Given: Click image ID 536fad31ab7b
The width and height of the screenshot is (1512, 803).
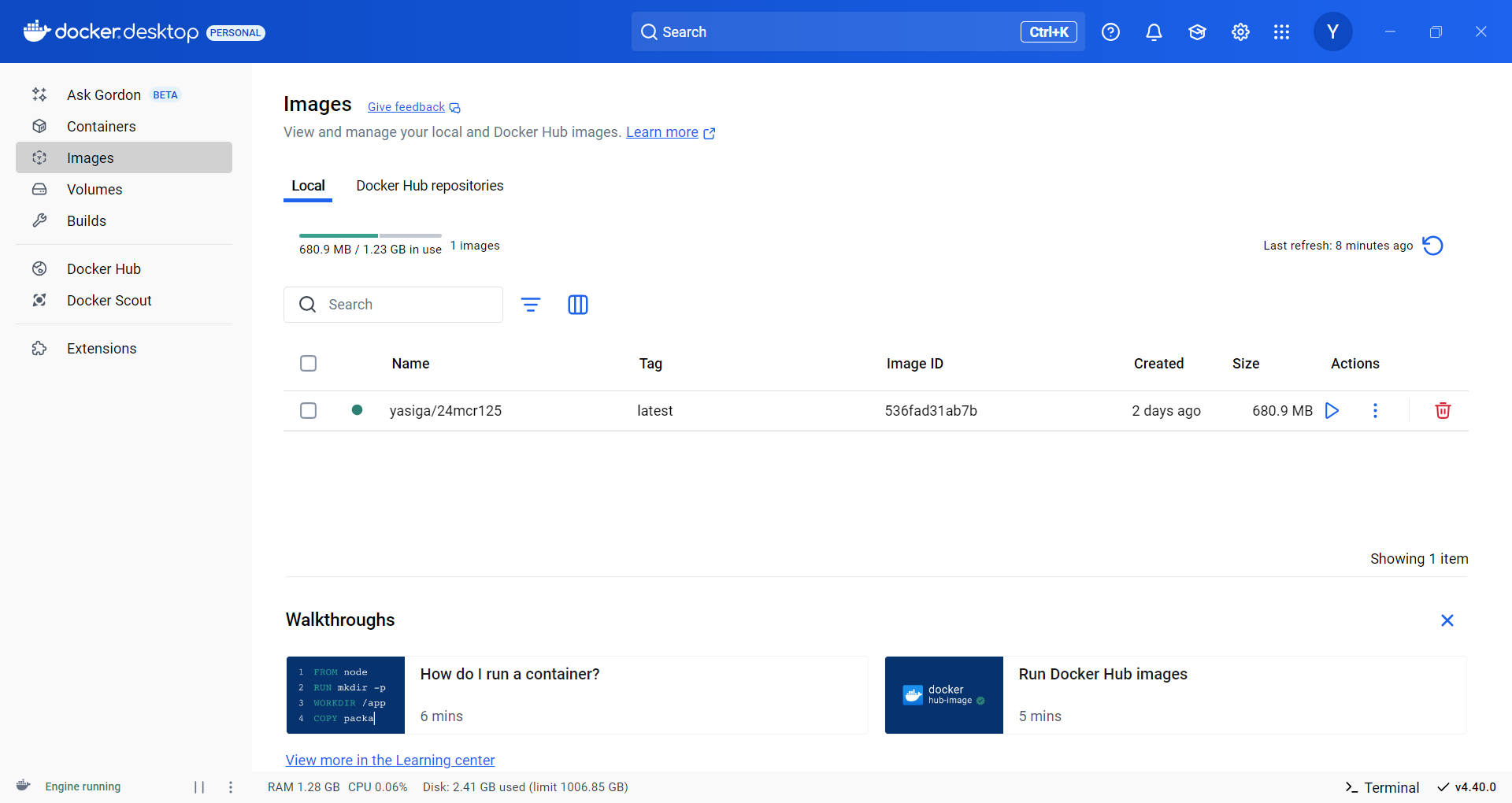Looking at the screenshot, I should coord(931,411).
